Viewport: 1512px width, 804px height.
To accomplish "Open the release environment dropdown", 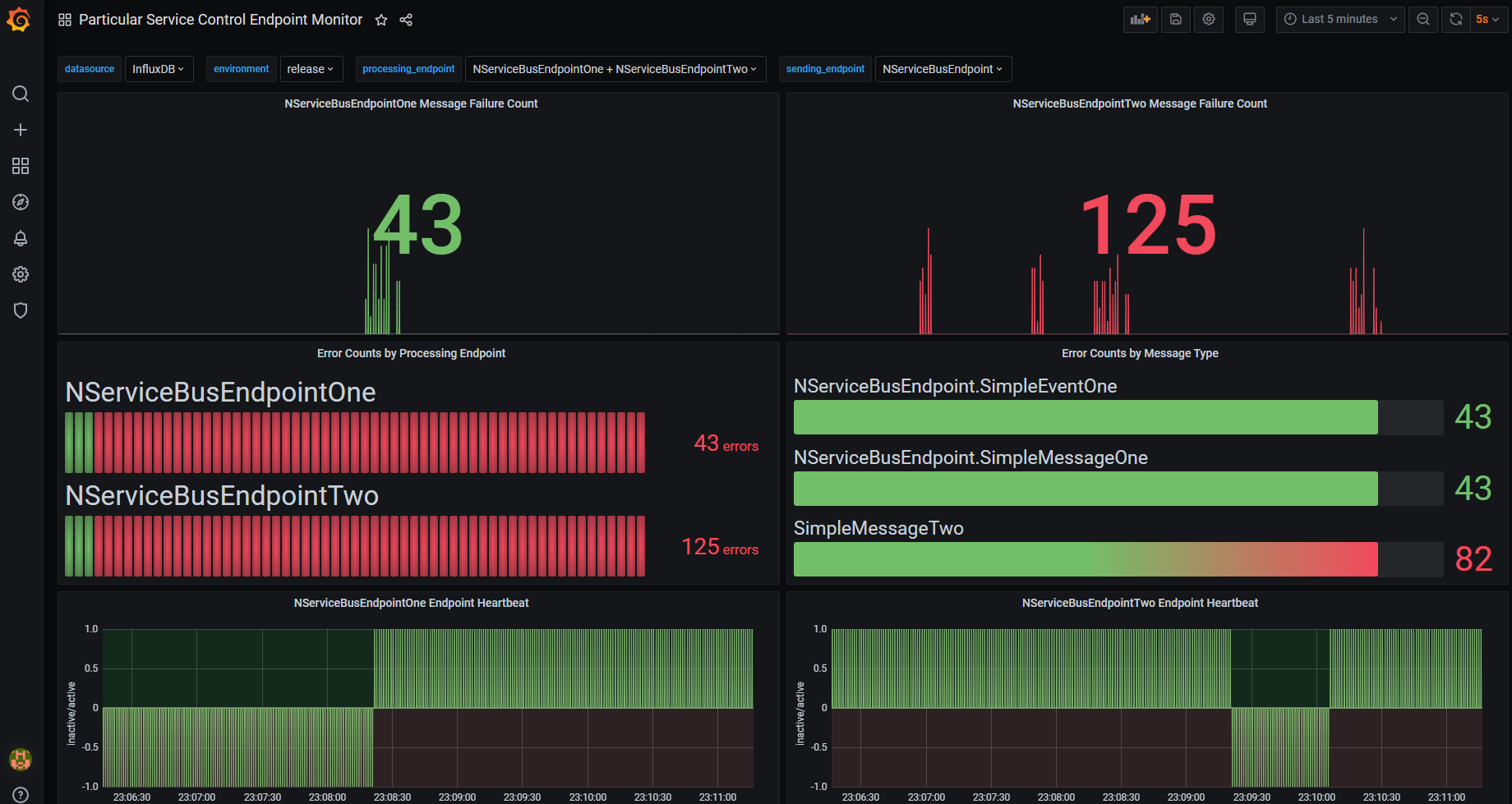I will (x=311, y=69).
